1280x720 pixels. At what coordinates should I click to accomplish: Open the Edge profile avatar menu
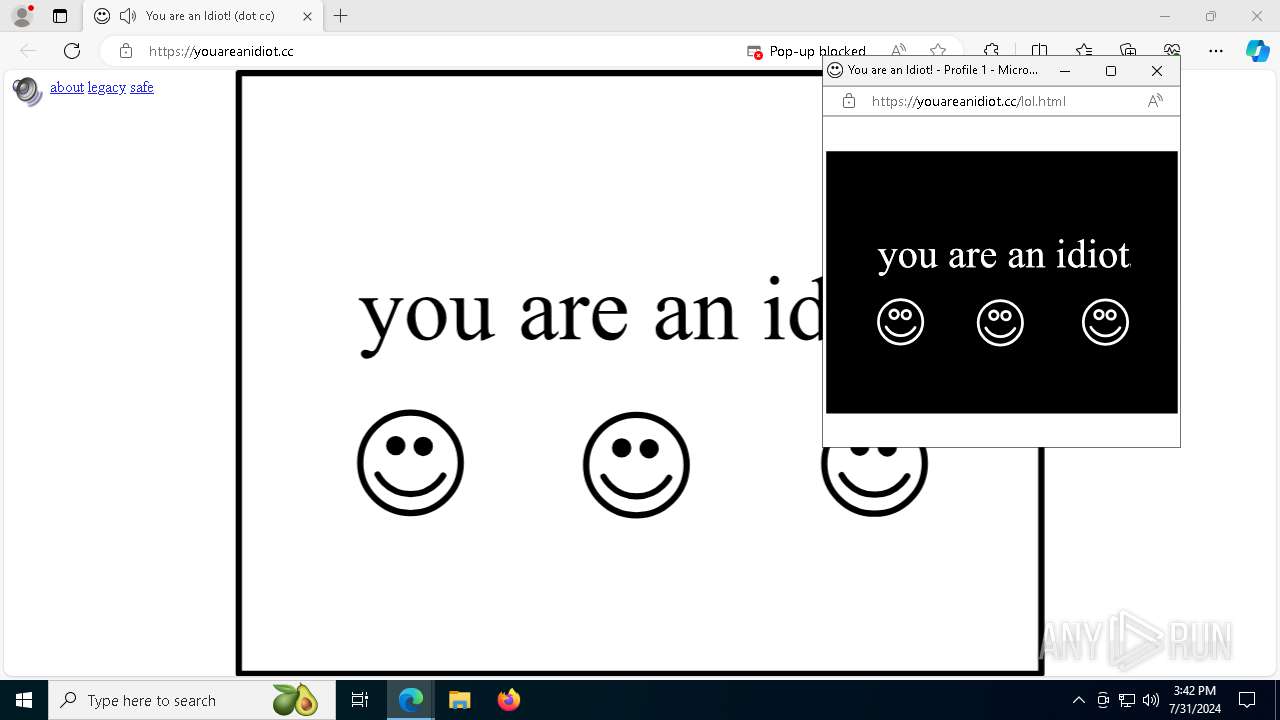22,16
